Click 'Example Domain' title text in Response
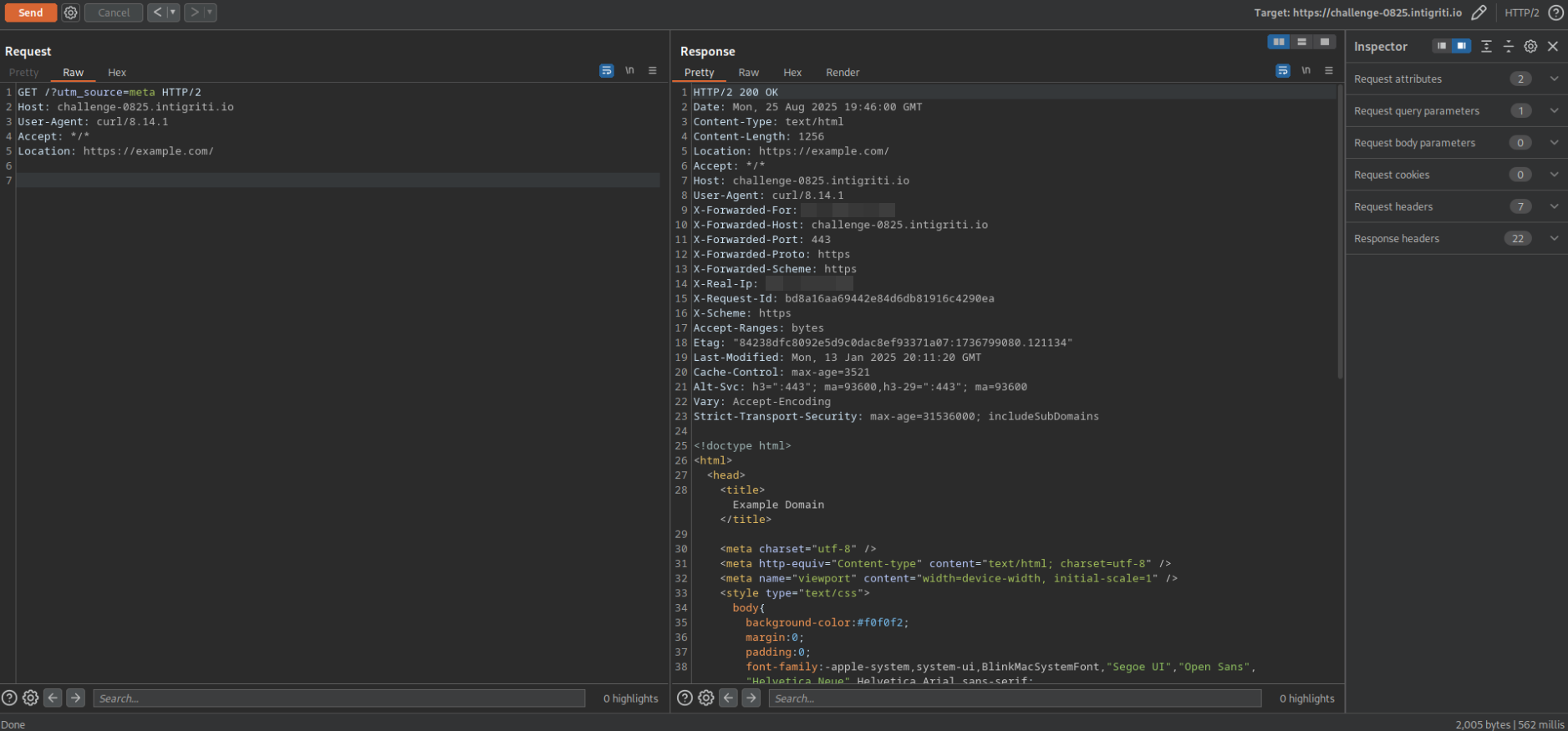This screenshot has height=731, width=1568. (778, 505)
